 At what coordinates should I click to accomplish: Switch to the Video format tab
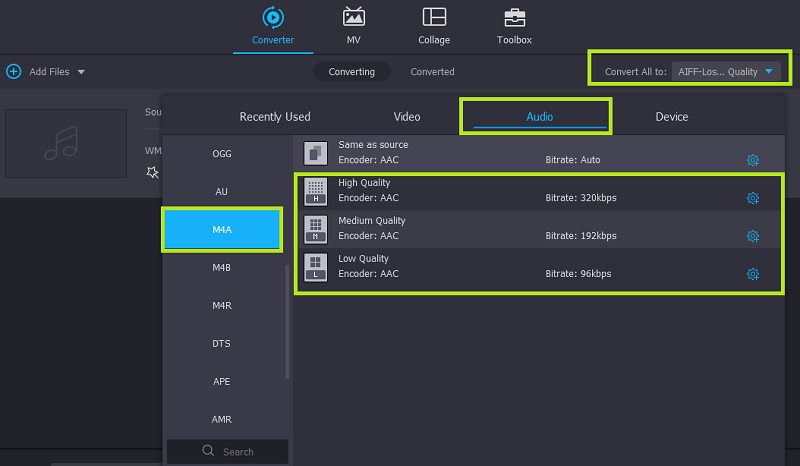coord(407,117)
